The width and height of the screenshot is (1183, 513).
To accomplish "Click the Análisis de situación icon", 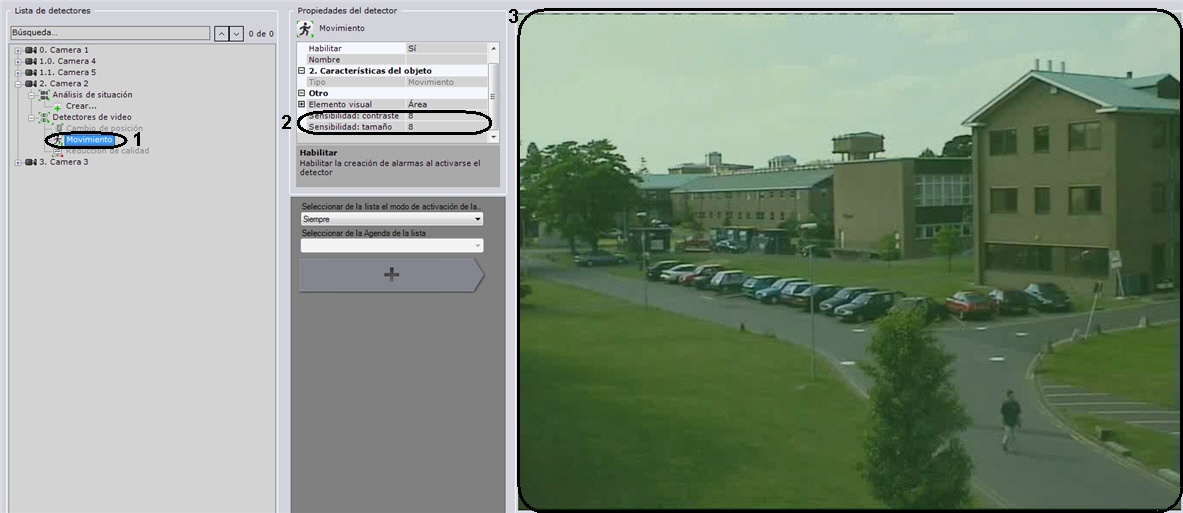I will (43, 95).
